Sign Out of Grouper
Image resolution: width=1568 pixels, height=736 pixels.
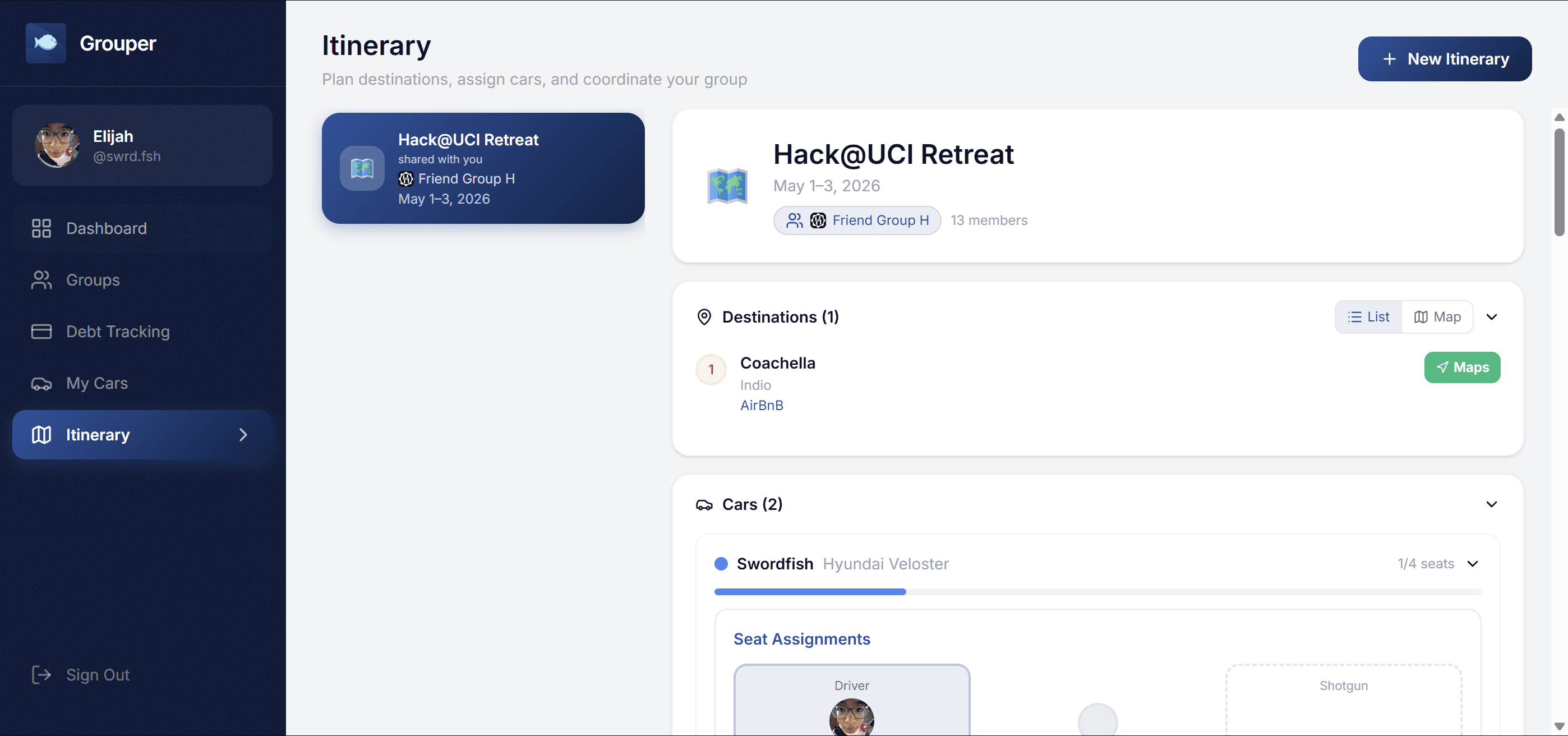(142, 674)
